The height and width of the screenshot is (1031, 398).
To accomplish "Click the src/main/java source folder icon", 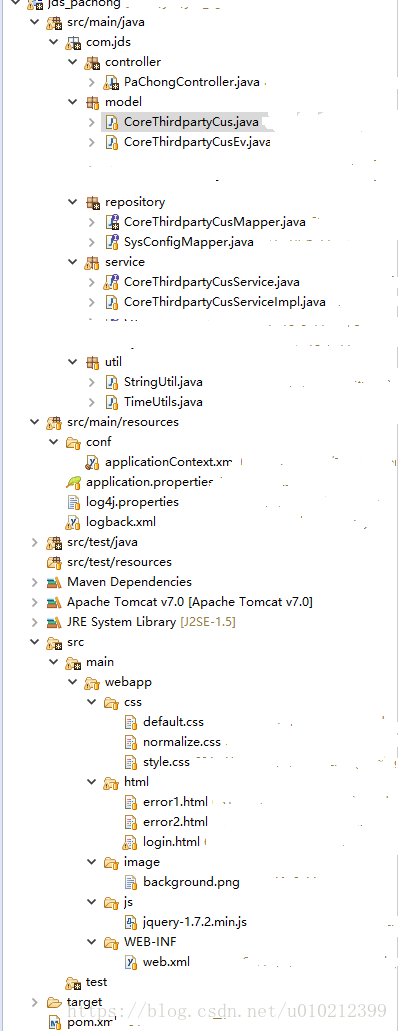I will coord(53,22).
